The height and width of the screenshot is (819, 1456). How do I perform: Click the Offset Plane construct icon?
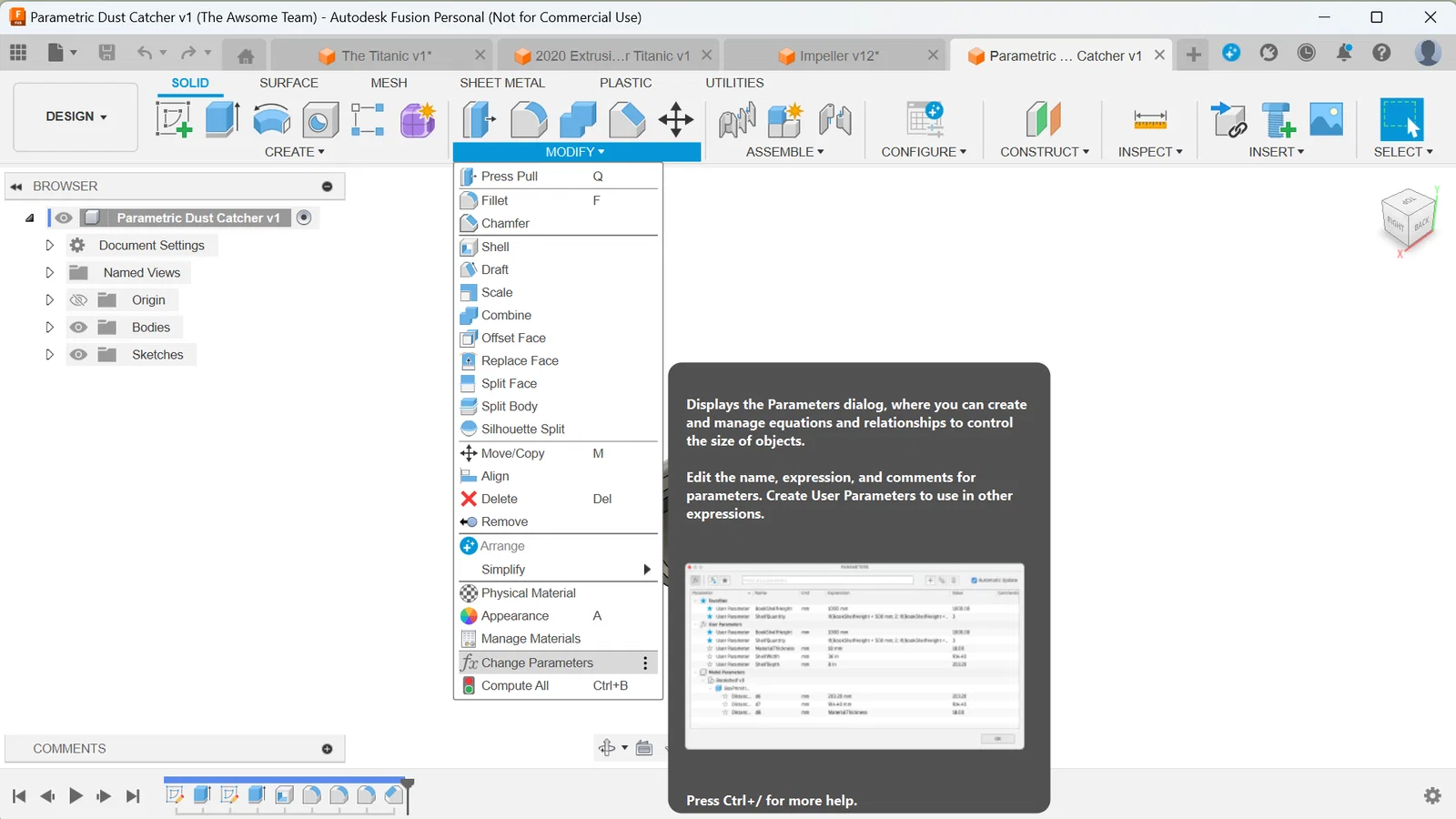tap(1044, 119)
